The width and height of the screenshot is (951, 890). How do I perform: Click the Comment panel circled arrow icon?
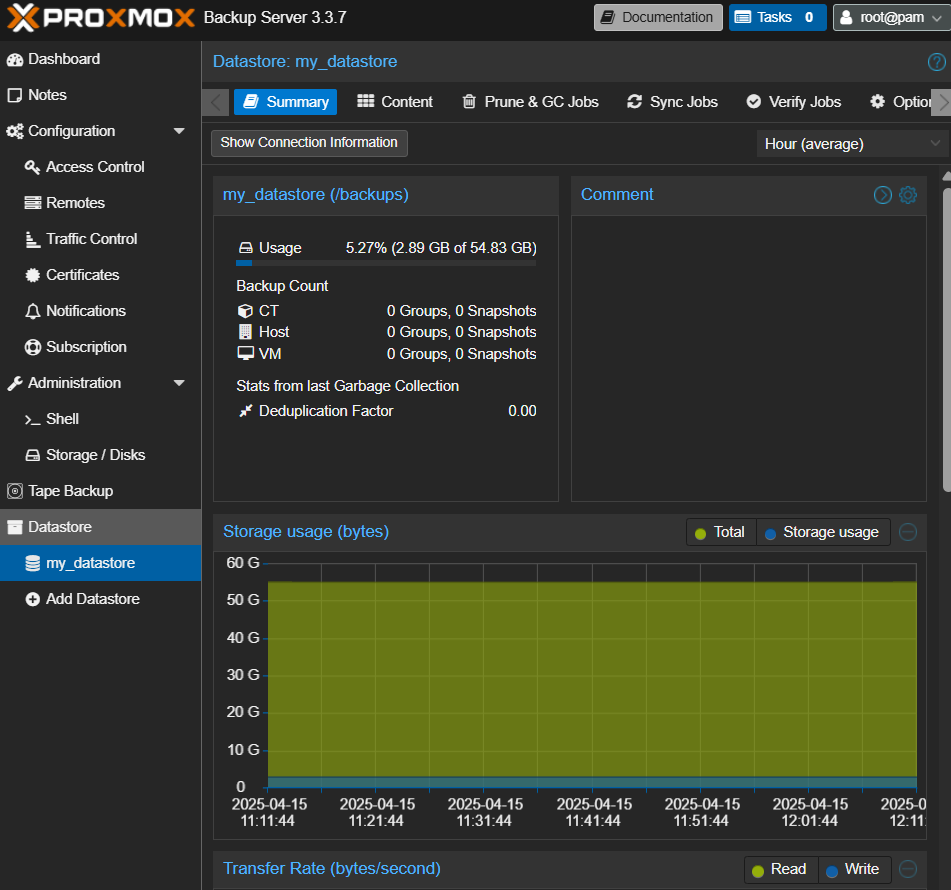883,195
